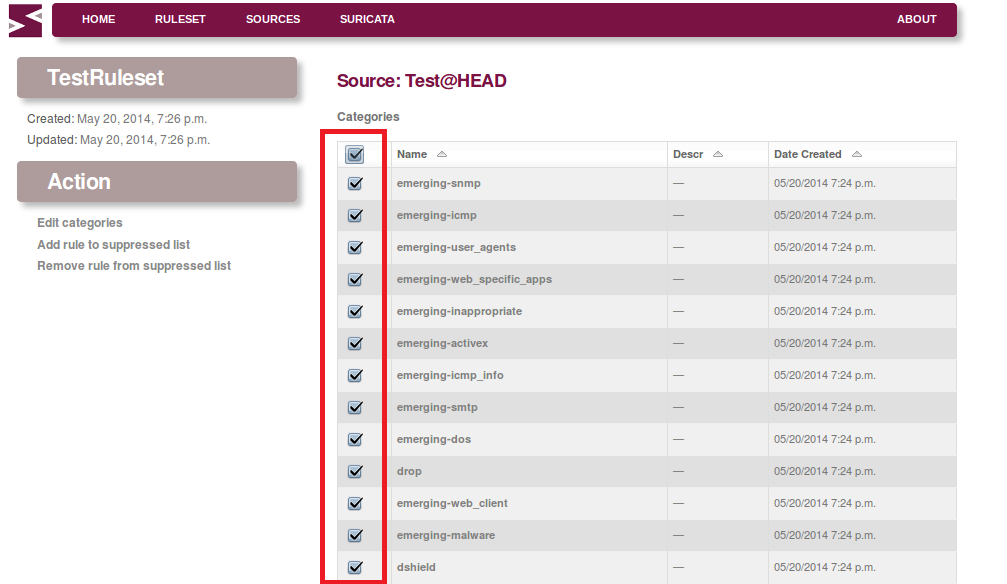Open the emerging-smtp category link
The height and width of the screenshot is (584, 1007).
437,407
